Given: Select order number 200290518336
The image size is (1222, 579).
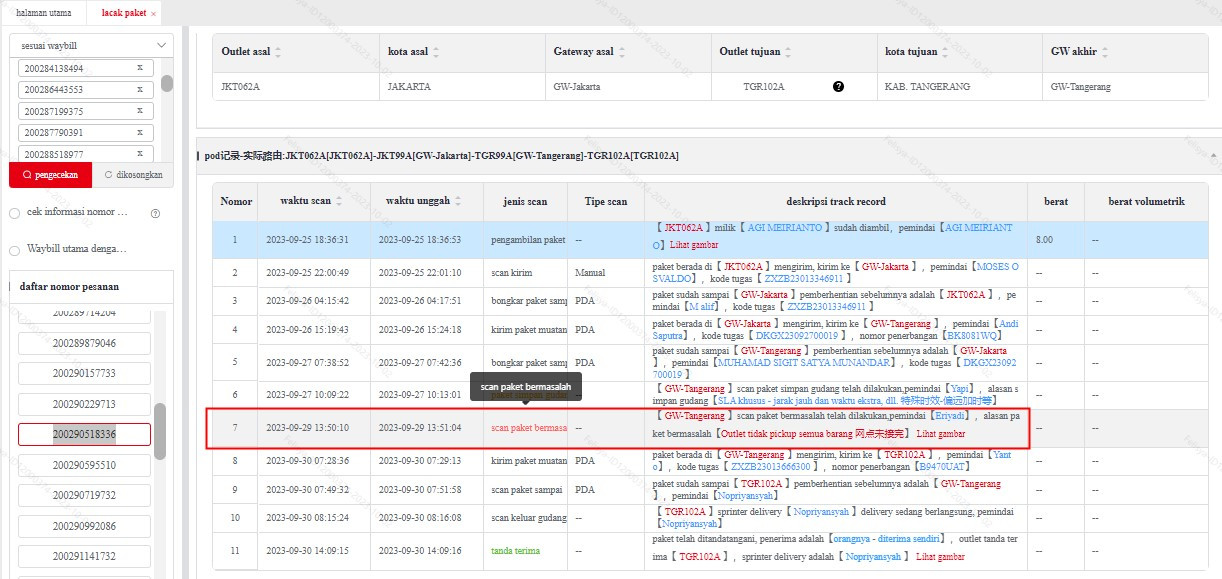Looking at the screenshot, I should (84, 434).
